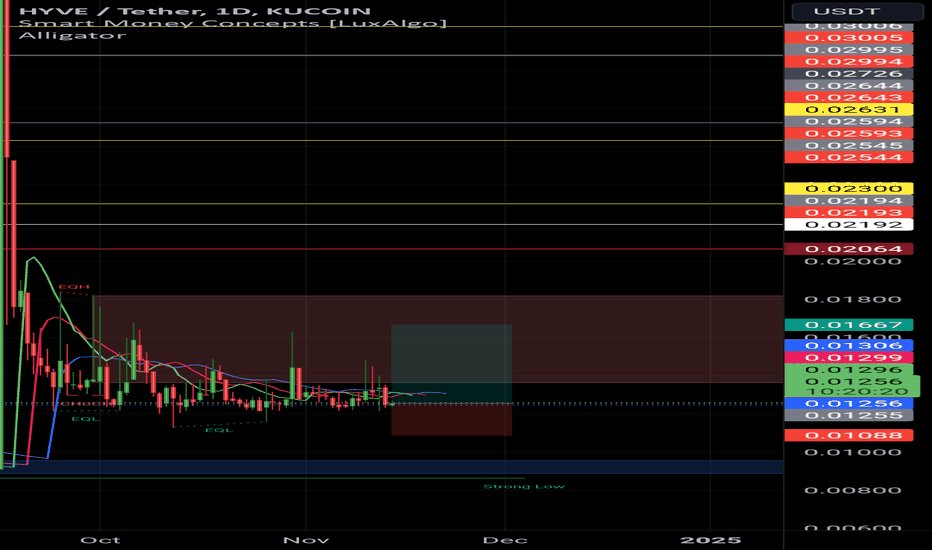This screenshot has height=550, width=932.
Task: Click the red 0.03005 price label
Action: click(x=849, y=38)
